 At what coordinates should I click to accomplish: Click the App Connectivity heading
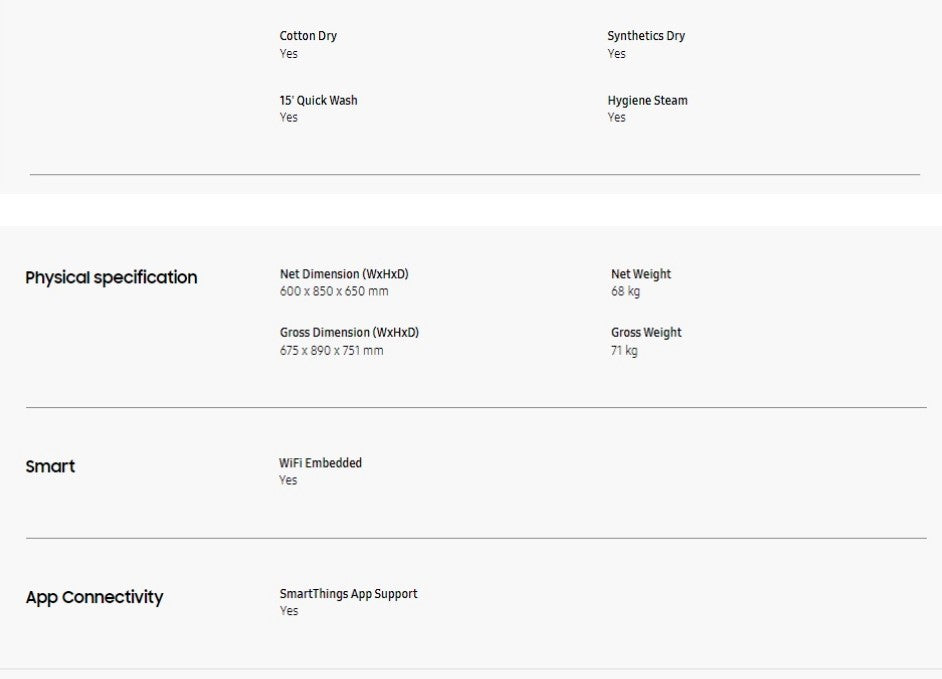[94, 597]
